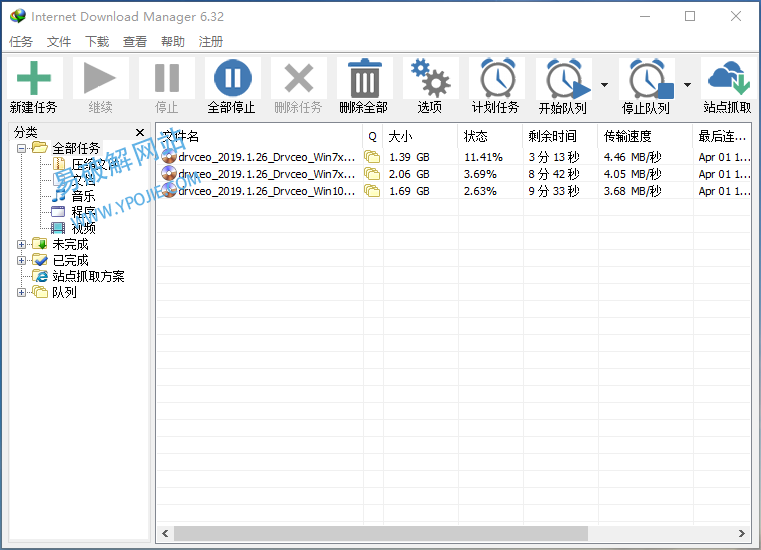Select the 视频 category
761x550 pixels.
click(83, 228)
